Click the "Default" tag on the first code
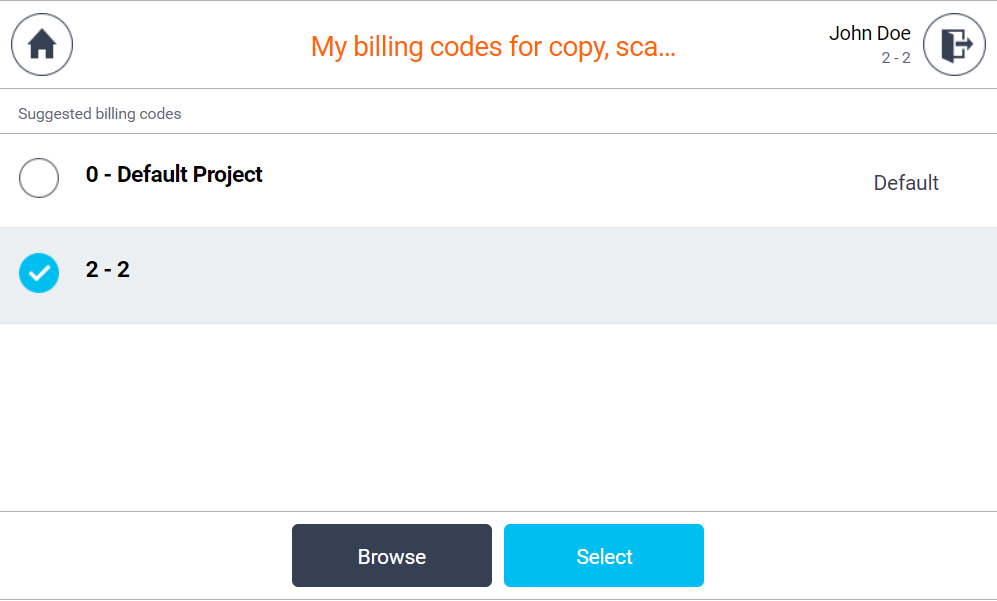 pyautogui.click(x=906, y=183)
